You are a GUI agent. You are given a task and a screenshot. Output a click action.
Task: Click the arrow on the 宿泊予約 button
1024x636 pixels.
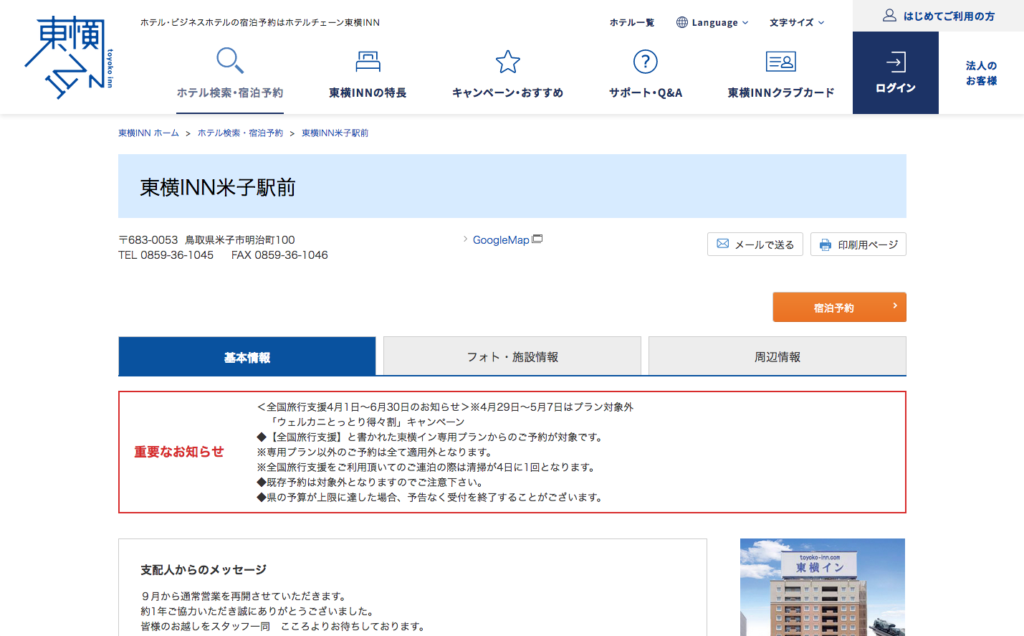click(x=895, y=306)
